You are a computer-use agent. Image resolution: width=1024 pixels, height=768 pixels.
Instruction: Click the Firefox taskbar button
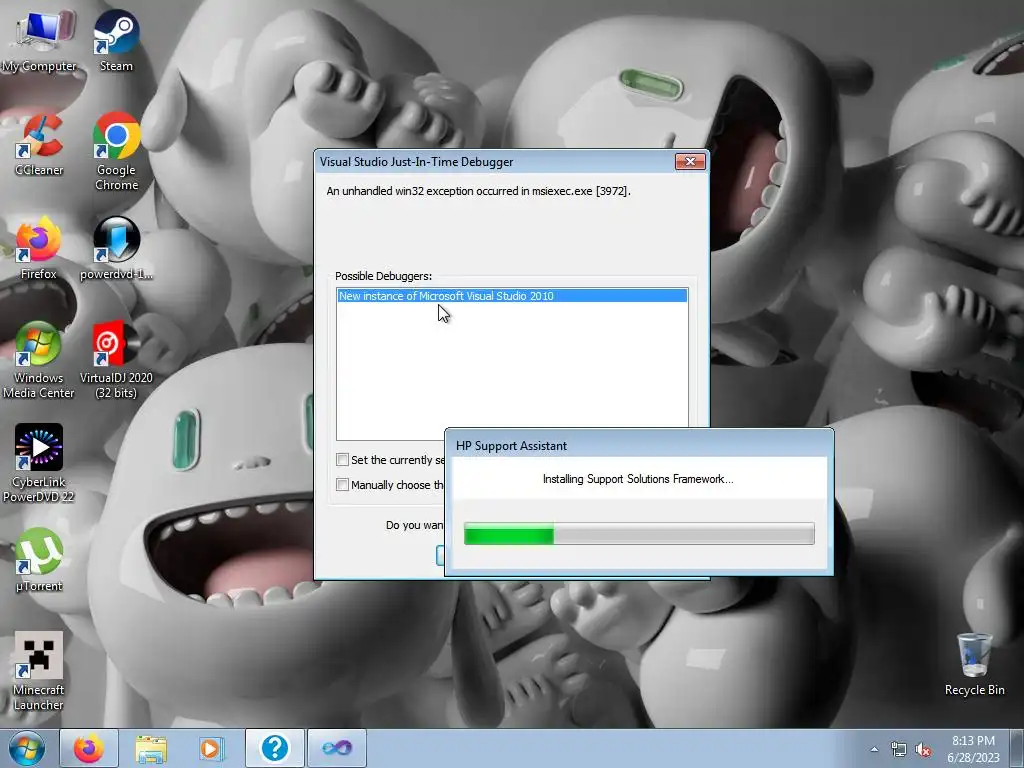(x=89, y=748)
